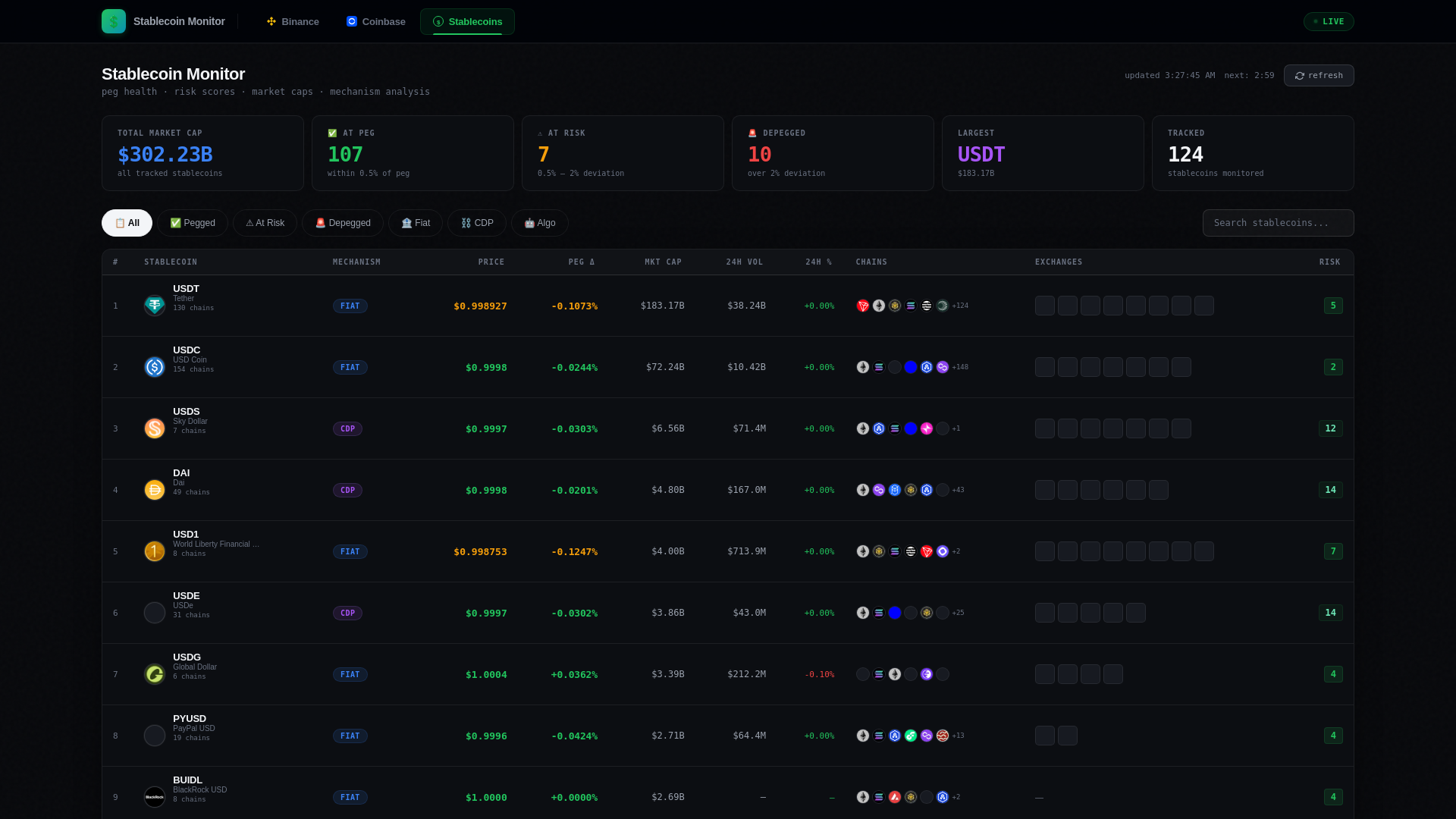The image size is (1456, 819).
Task: Click the LIVE status indicator
Action: pos(1329,21)
